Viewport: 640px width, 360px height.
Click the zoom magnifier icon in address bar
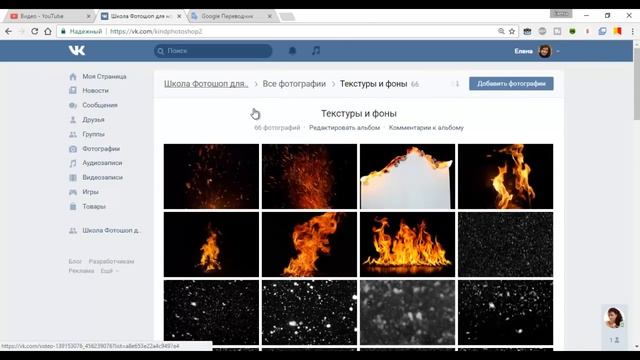pos(501,31)
